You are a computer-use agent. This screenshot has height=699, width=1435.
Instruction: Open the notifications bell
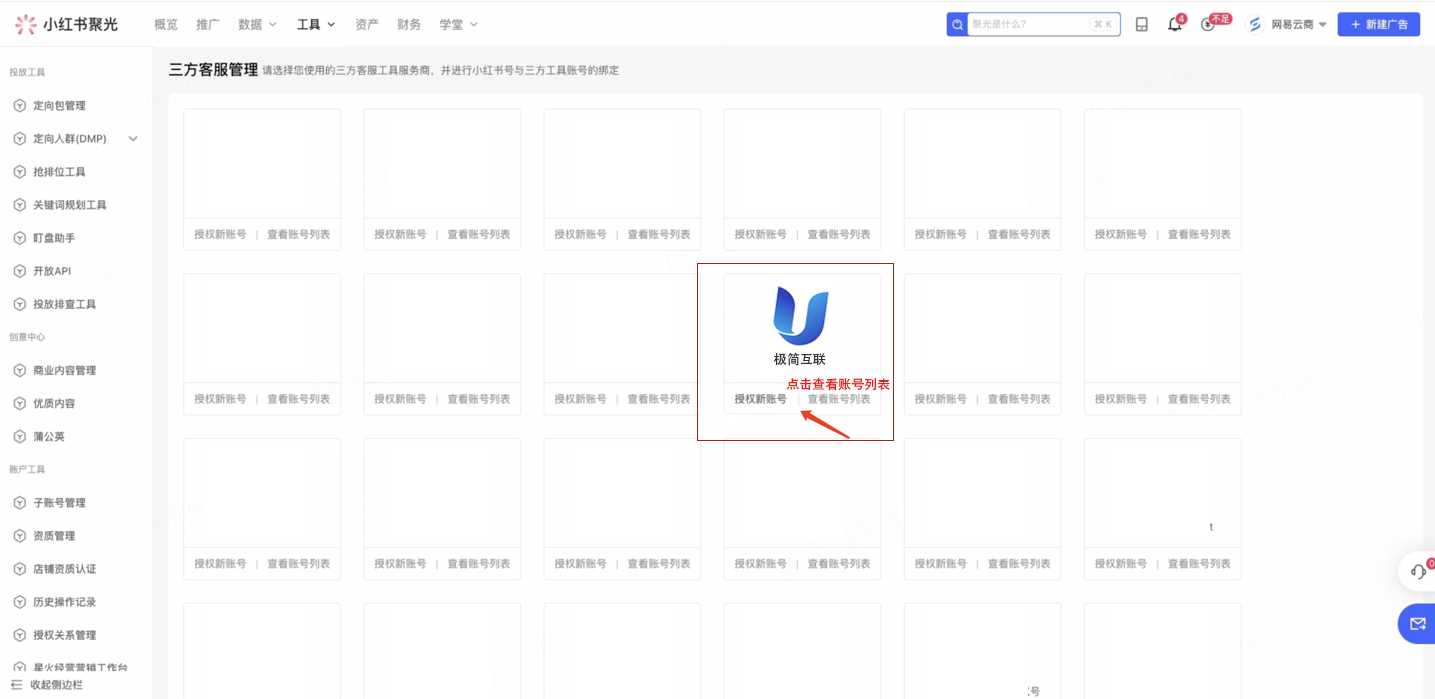click(1175, 24)
